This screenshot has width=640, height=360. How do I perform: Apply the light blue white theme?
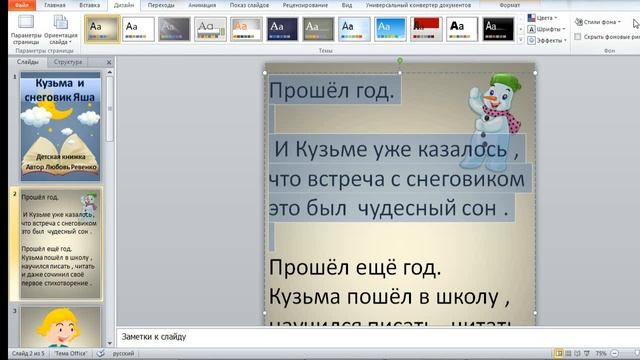354,29
